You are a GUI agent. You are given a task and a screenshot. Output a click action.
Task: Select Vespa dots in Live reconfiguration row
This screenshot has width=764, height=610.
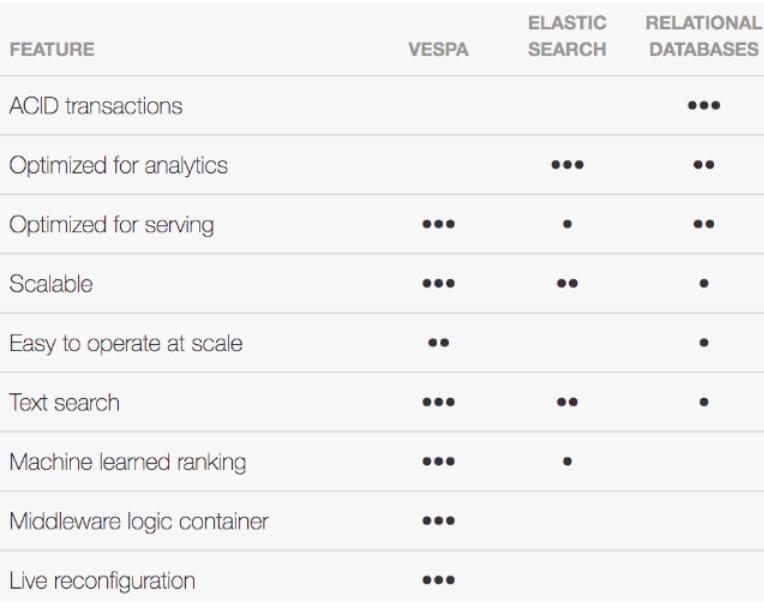pyautogui.click(x=439, y=579)
